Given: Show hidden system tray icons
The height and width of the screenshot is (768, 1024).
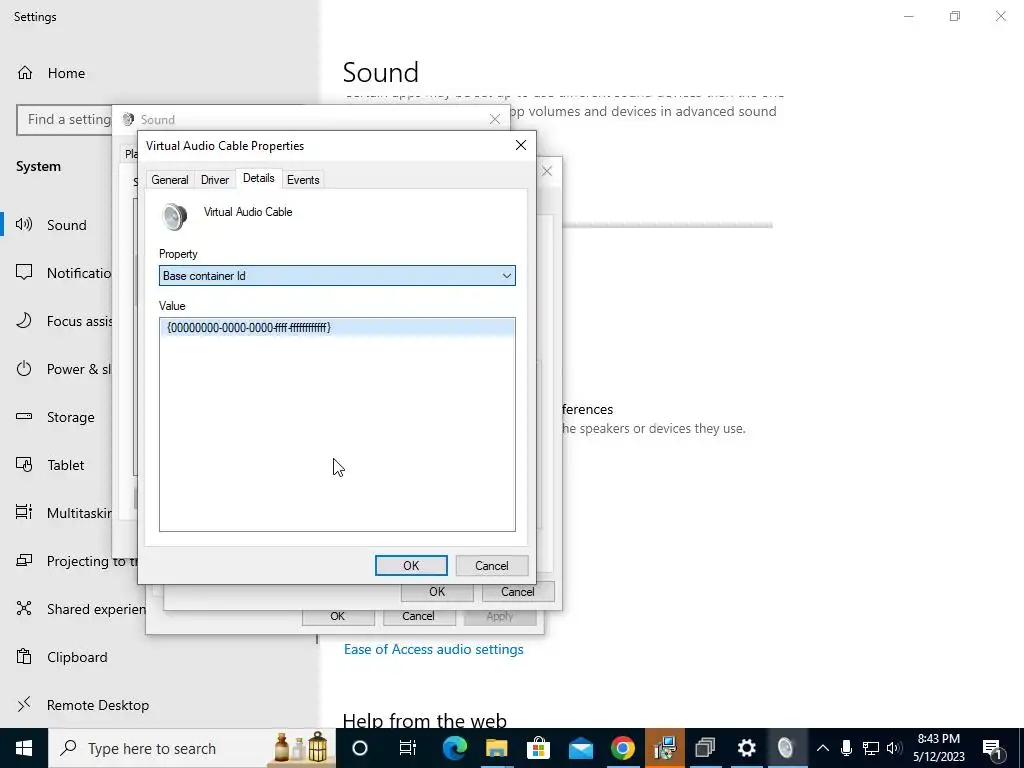Looking at the screenshot, I should coord(823,748).
